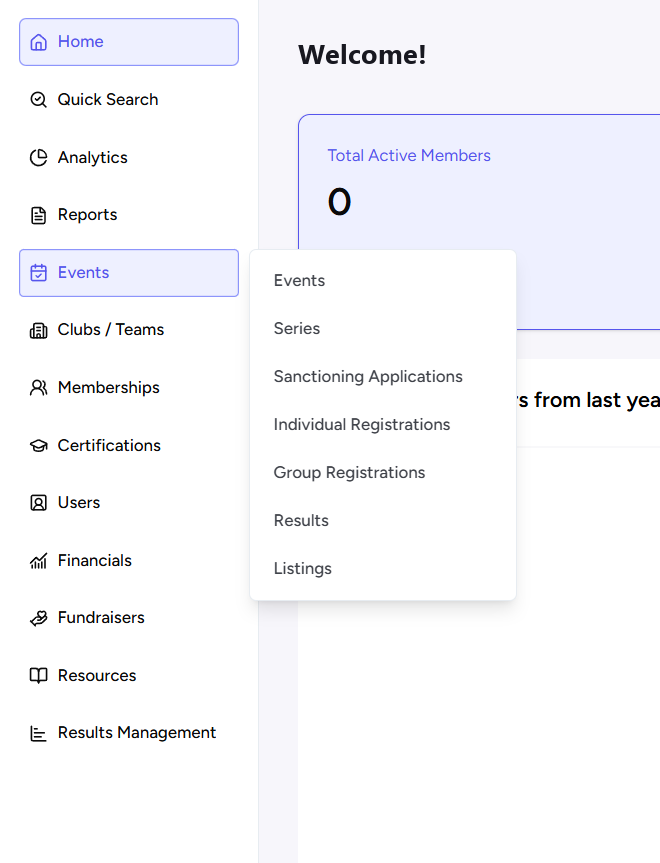Click the Fundraisers hand-heart icon
The width and height of the screenshot is (660, 863).
(39, 618)
